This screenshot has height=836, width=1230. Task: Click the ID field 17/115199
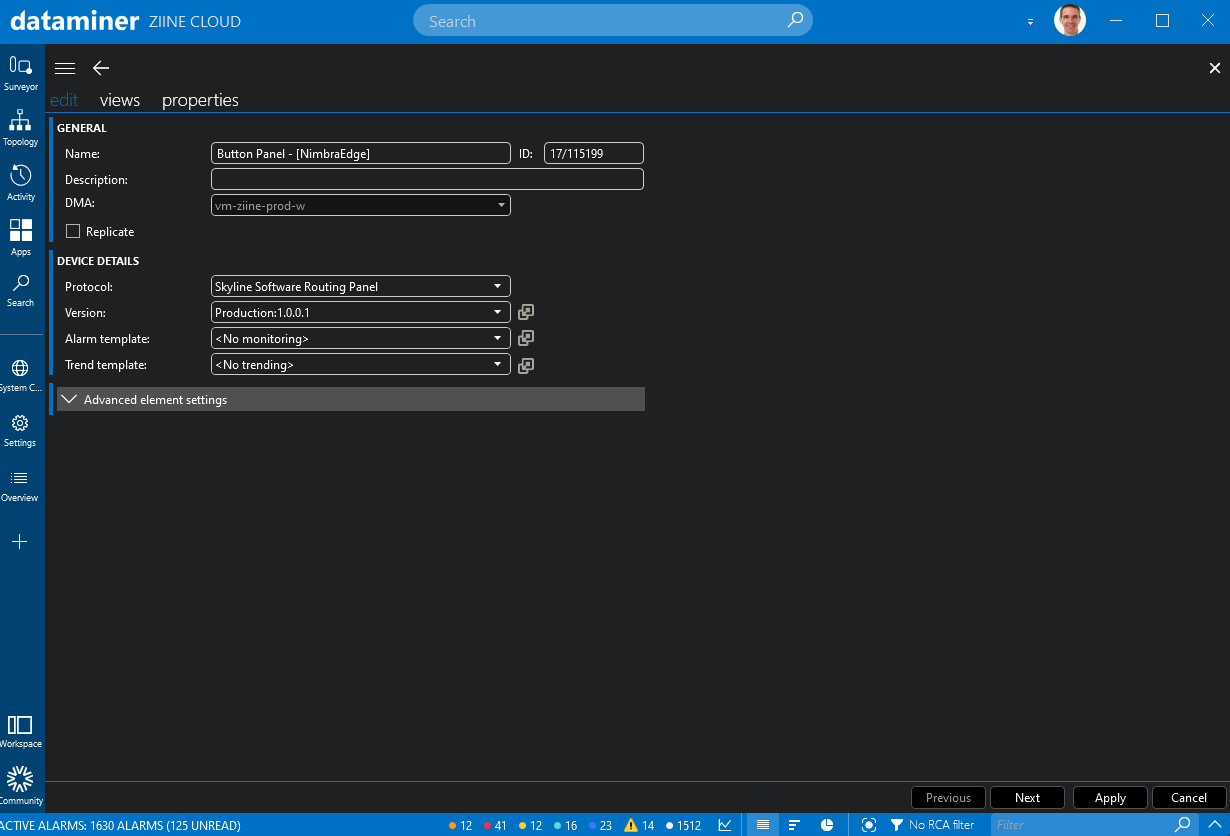(x=594, y=153)
